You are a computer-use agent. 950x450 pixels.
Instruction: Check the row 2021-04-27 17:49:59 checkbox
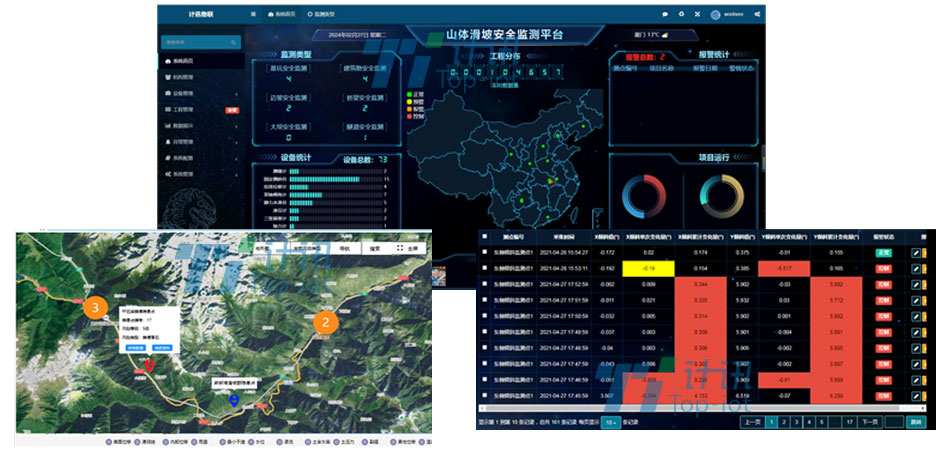coord(483,333)
